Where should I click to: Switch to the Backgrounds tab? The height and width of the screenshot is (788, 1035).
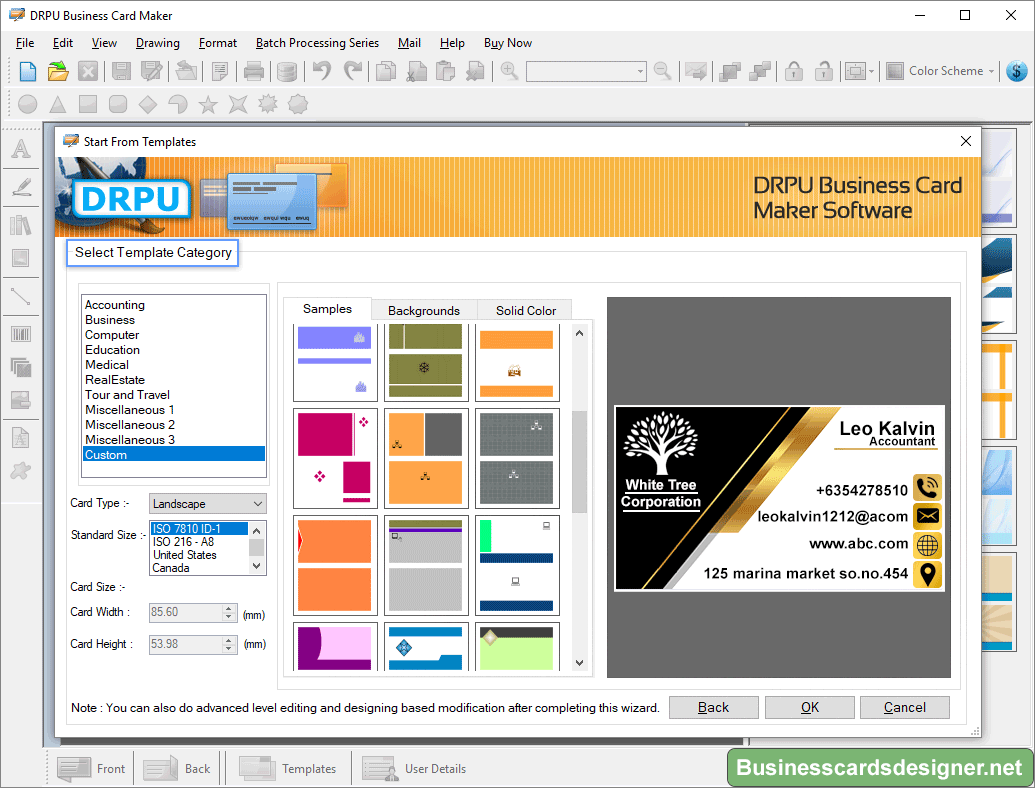pyautogui.click(x=424, y=310)
